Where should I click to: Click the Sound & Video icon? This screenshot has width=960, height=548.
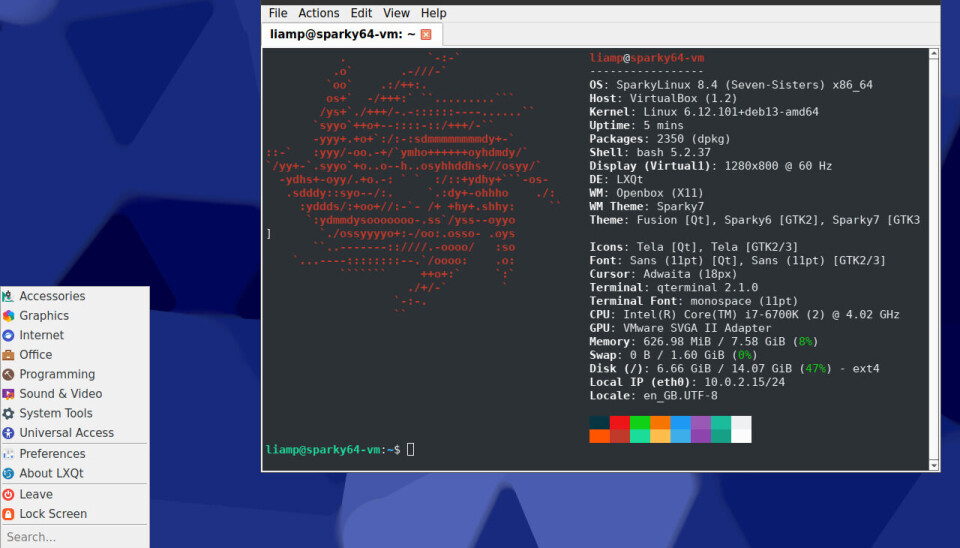(8, 394)
